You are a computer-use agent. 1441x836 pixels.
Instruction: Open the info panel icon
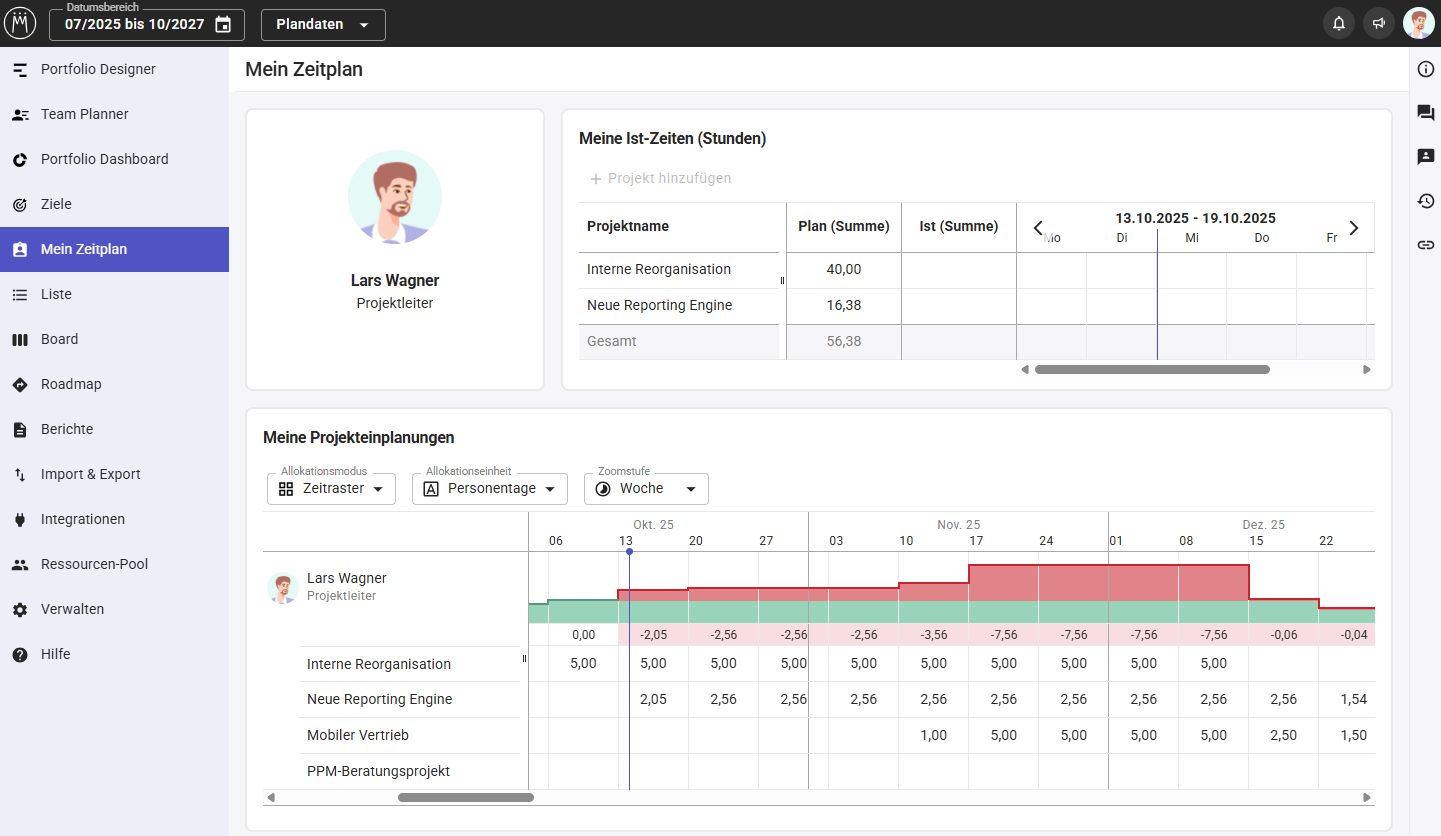pos(1426,69)
